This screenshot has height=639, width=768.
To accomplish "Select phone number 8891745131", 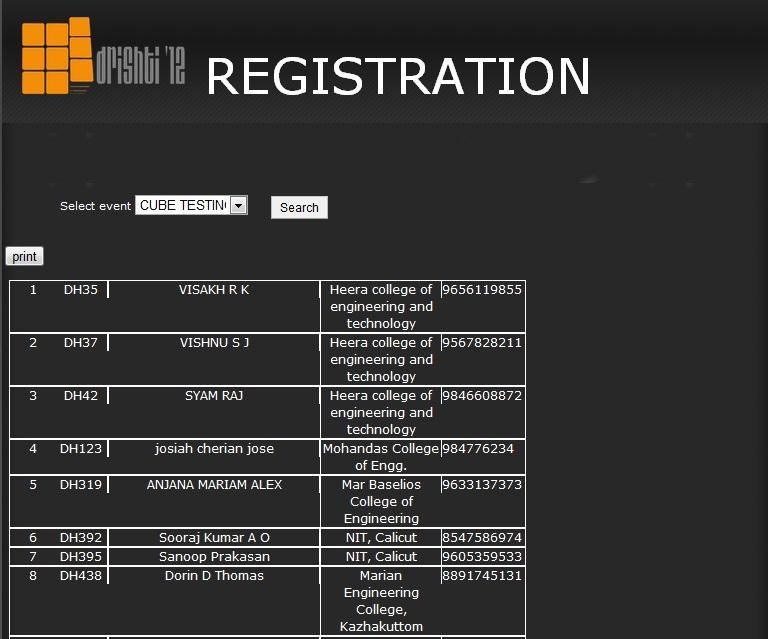I will [482, 575].
